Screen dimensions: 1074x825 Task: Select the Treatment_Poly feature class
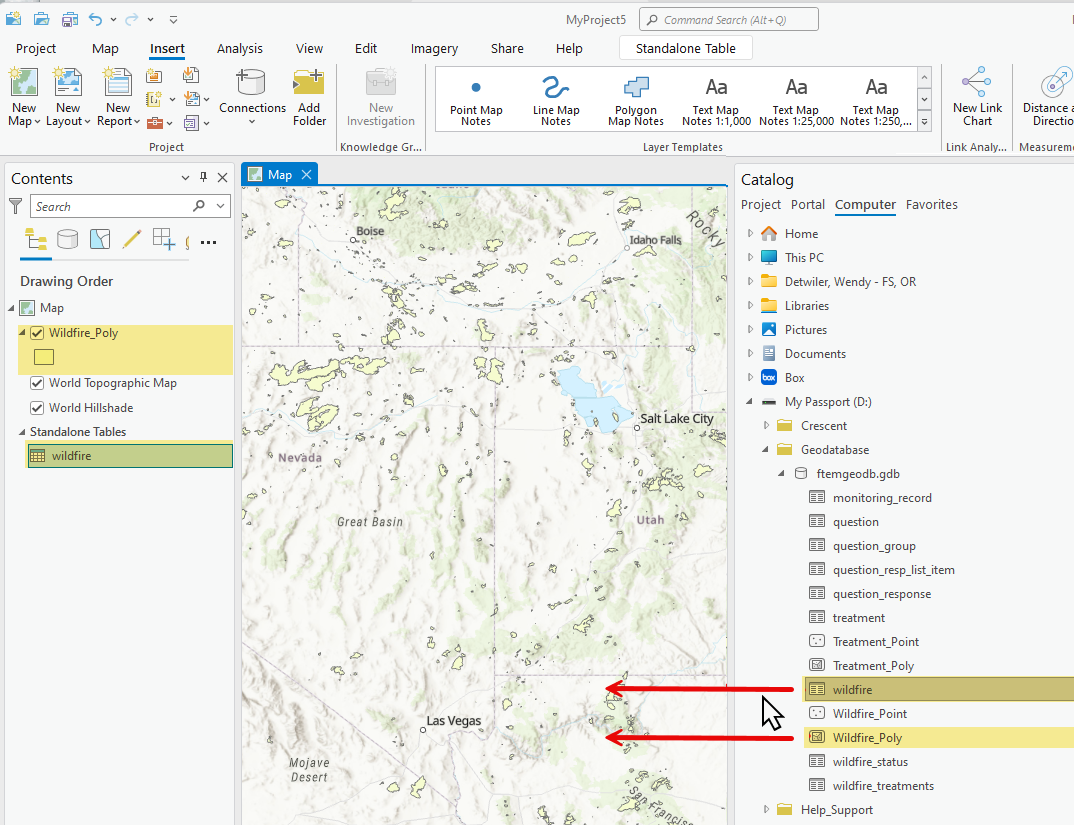(x=873, y=665)
